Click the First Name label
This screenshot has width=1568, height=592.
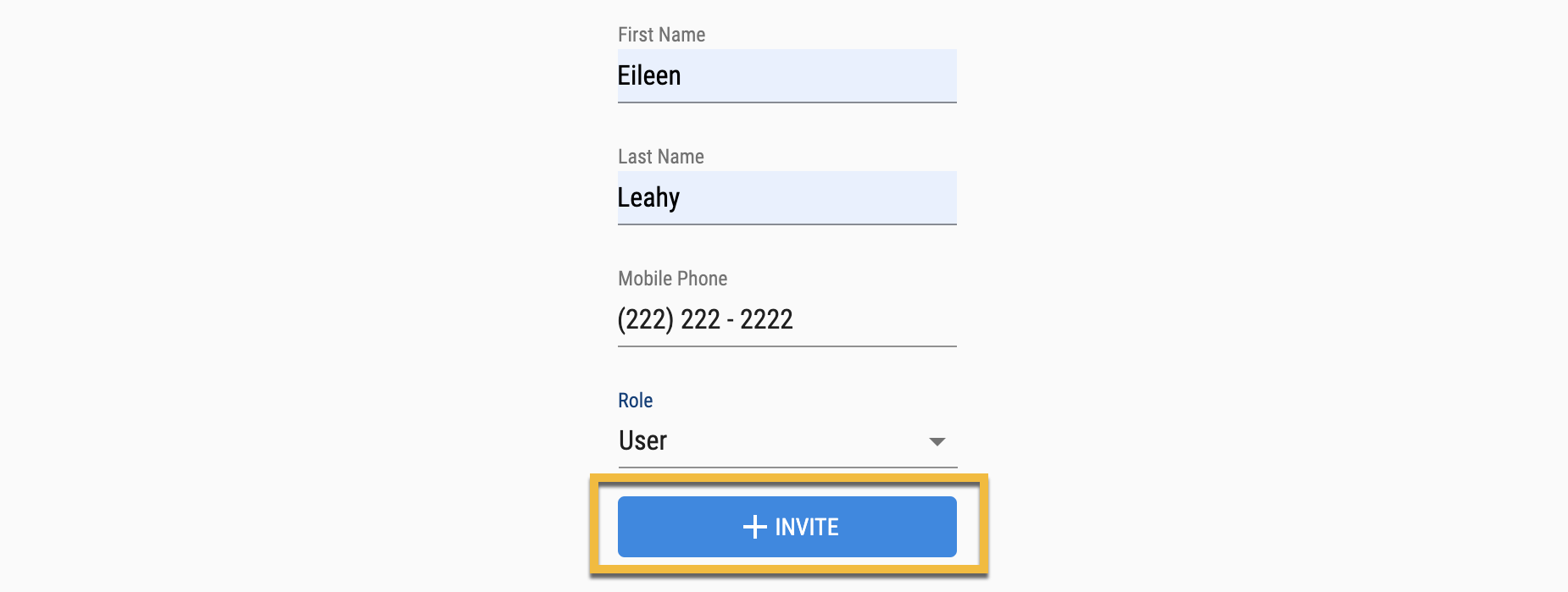pos(661,35)
